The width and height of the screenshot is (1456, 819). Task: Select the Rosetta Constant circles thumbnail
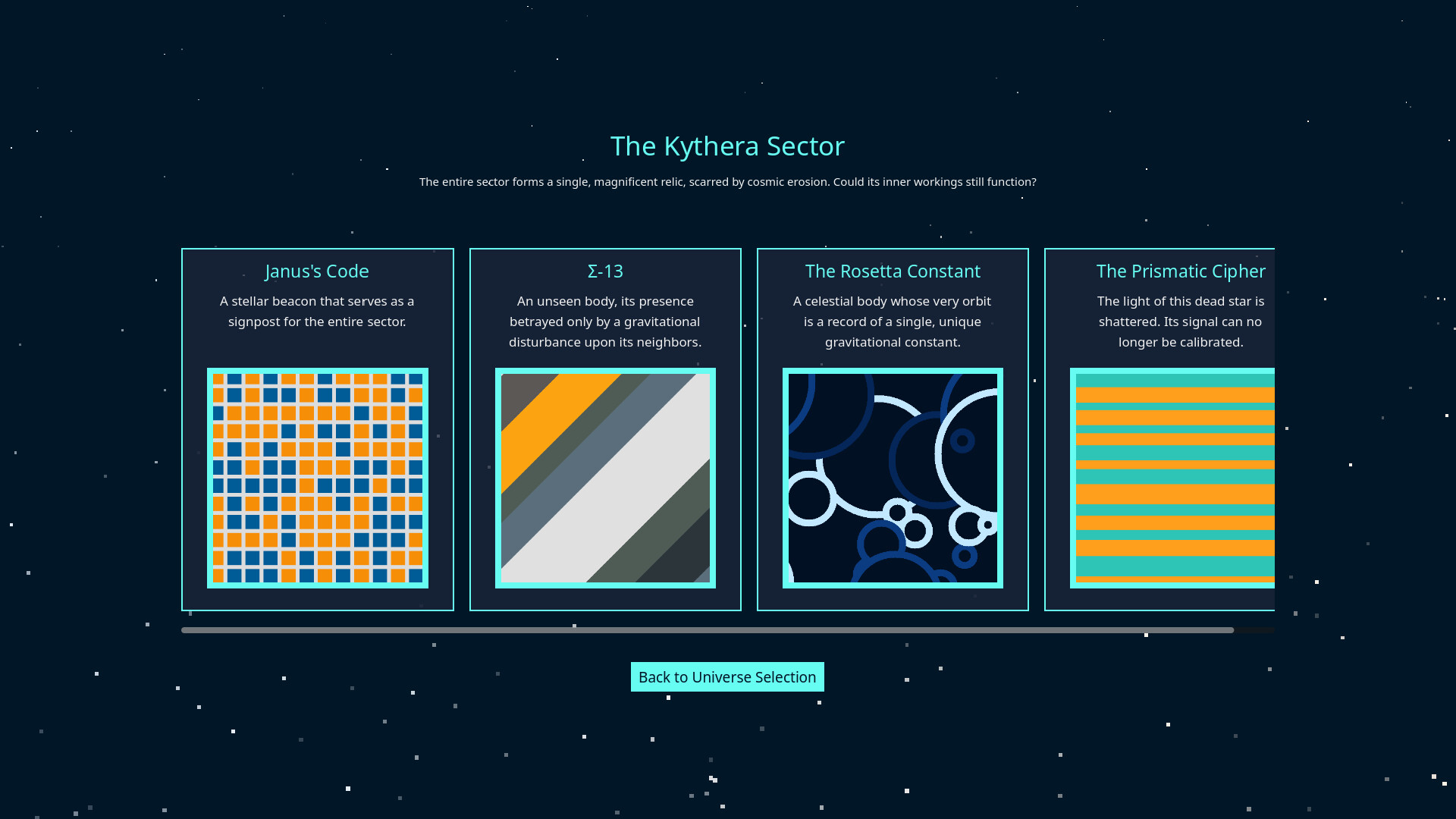point(893,478)
